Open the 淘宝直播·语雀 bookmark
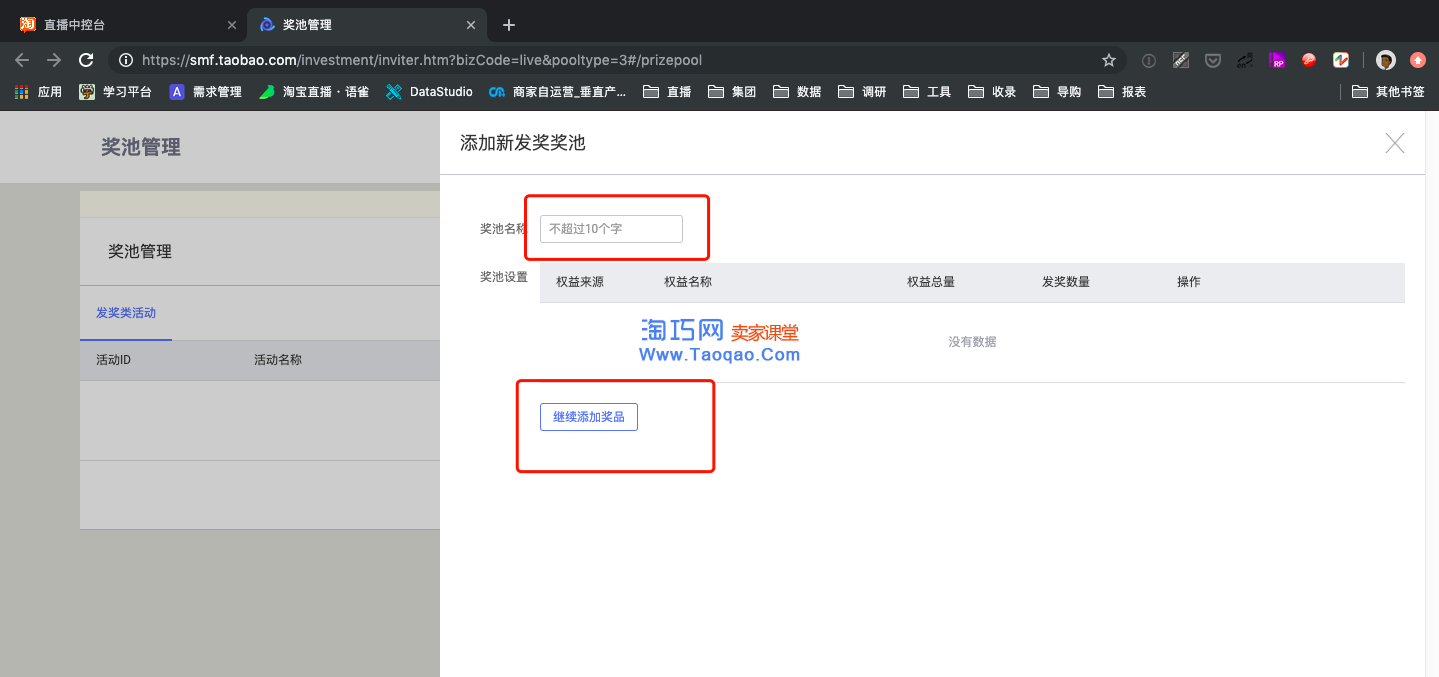Screen dimensions: 1439x677 pos(314,92)
